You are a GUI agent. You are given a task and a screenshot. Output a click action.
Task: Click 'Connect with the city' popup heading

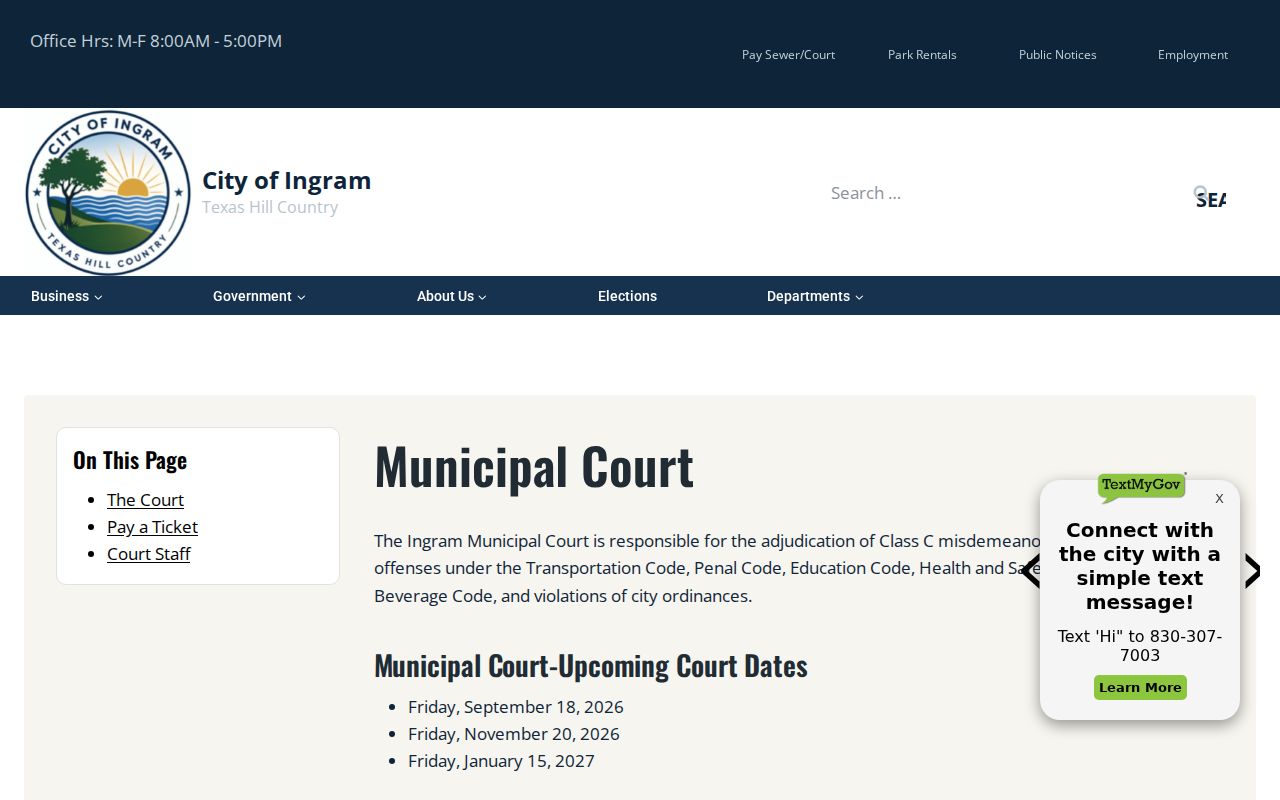click(x=1140, y=566)
